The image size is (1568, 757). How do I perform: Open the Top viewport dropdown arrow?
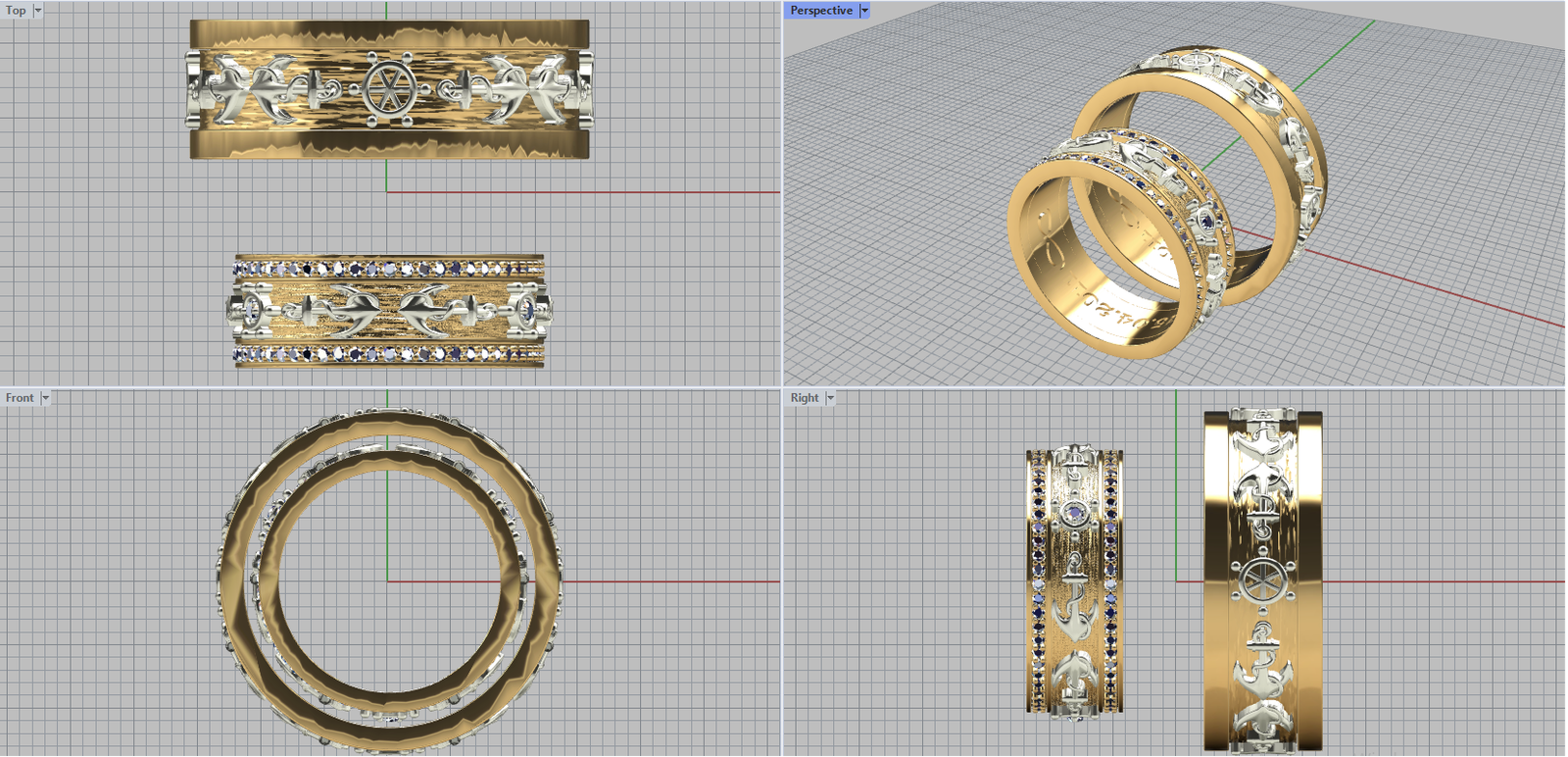point(38,11)
